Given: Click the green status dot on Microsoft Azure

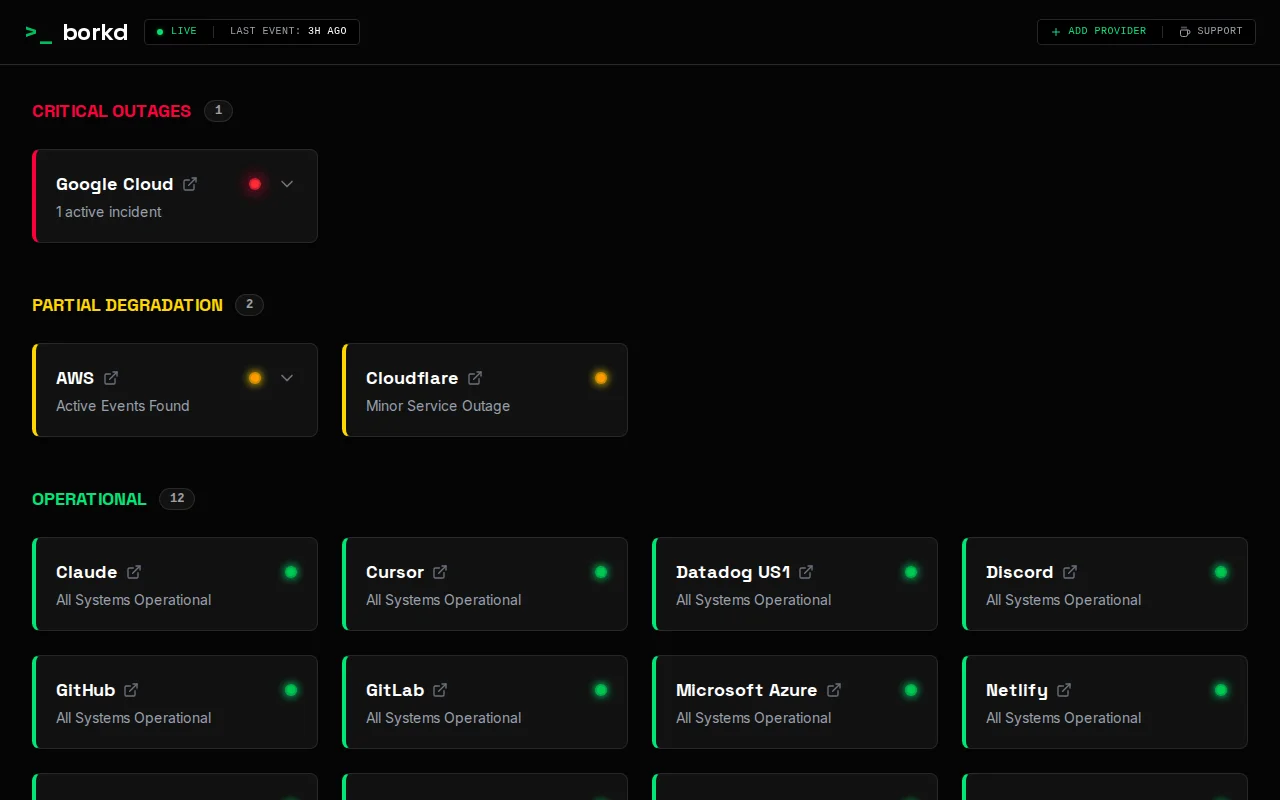Looking at the screenshot, I should tap(911, 690).
